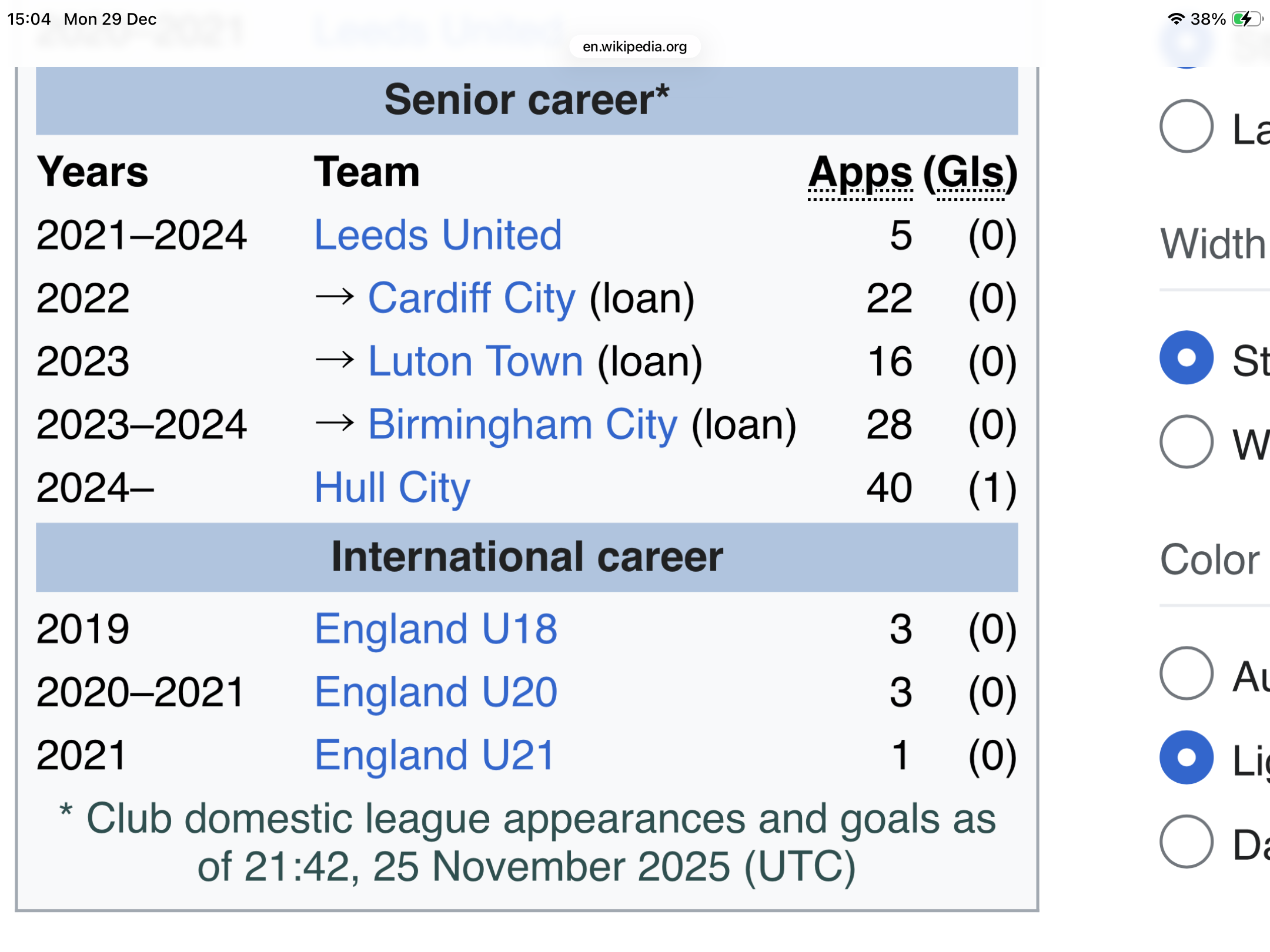Screen dimensions: 1270x952
Task: Select the radio button above the Width section
Action: click(x=1187, y=126)
